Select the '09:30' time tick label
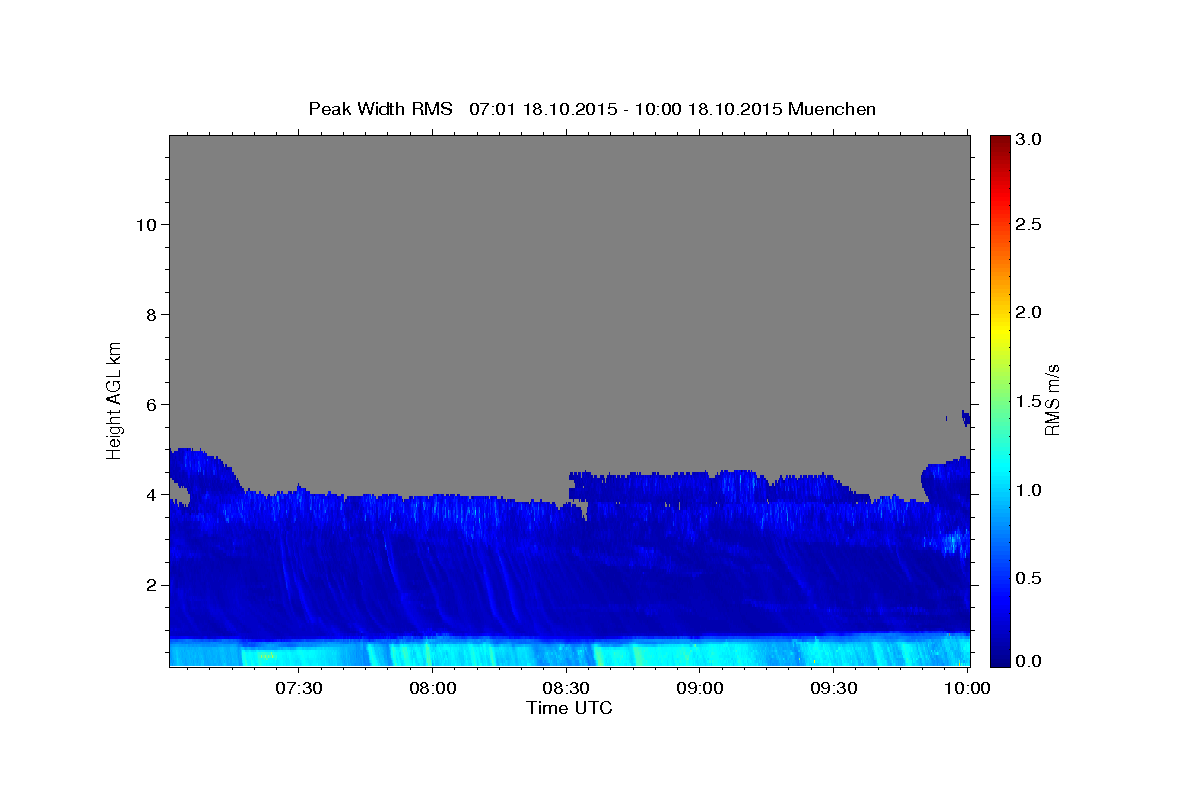This screenshot has height=800, width=1200. point(833,689)
